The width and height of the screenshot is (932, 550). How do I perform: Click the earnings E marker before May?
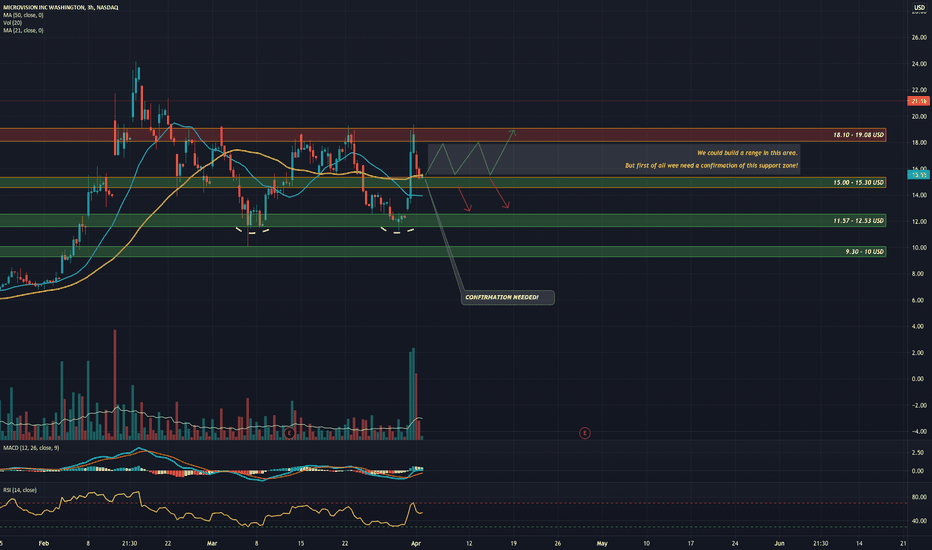tap(585, 433)
